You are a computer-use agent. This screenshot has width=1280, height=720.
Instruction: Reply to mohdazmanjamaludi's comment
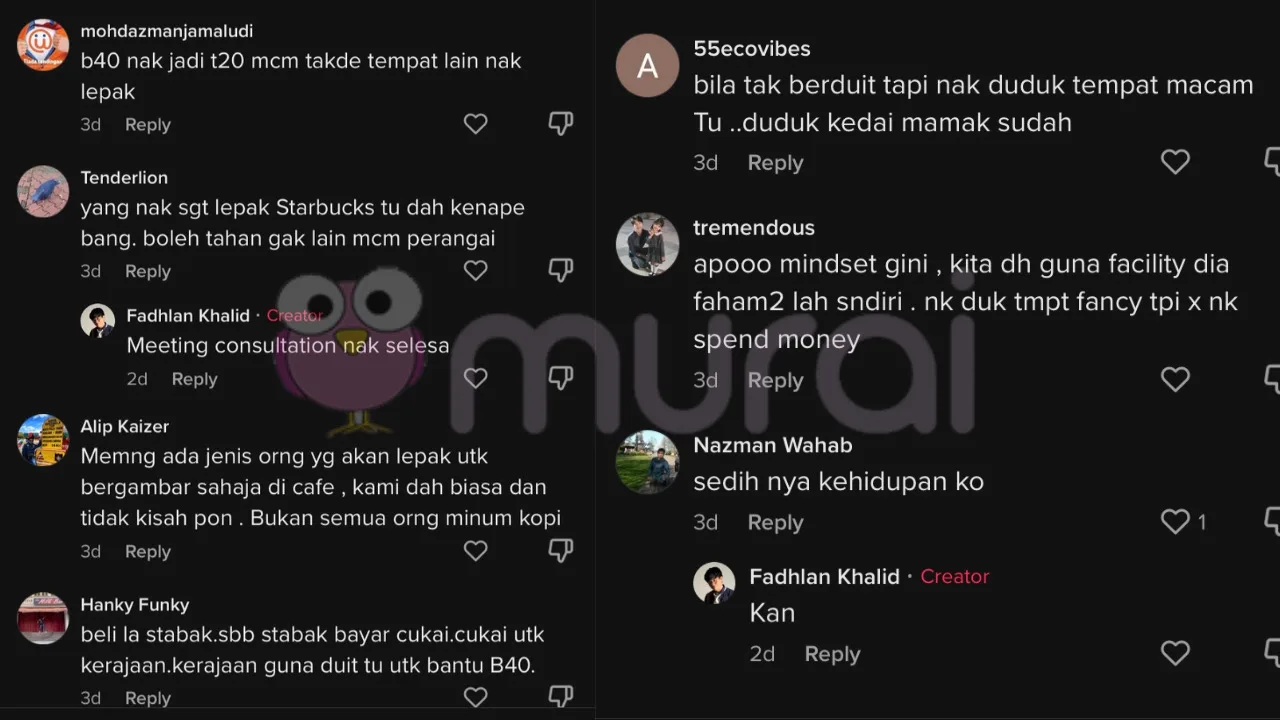[148, 125]
